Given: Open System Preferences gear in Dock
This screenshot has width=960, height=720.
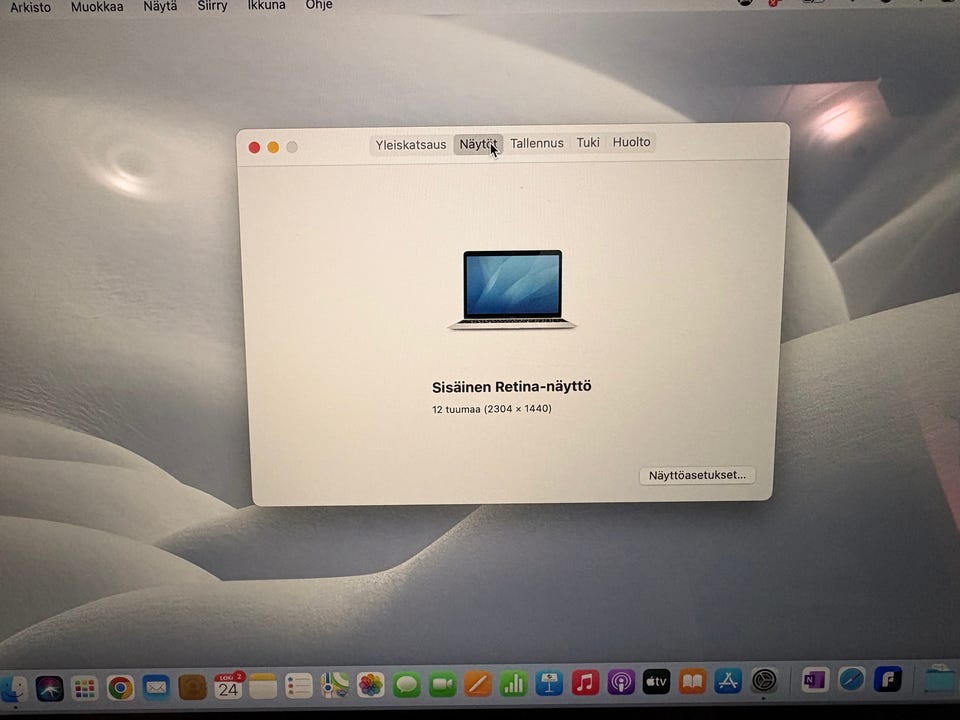Looking at the screenshot, I should click(x=763, y=680).
